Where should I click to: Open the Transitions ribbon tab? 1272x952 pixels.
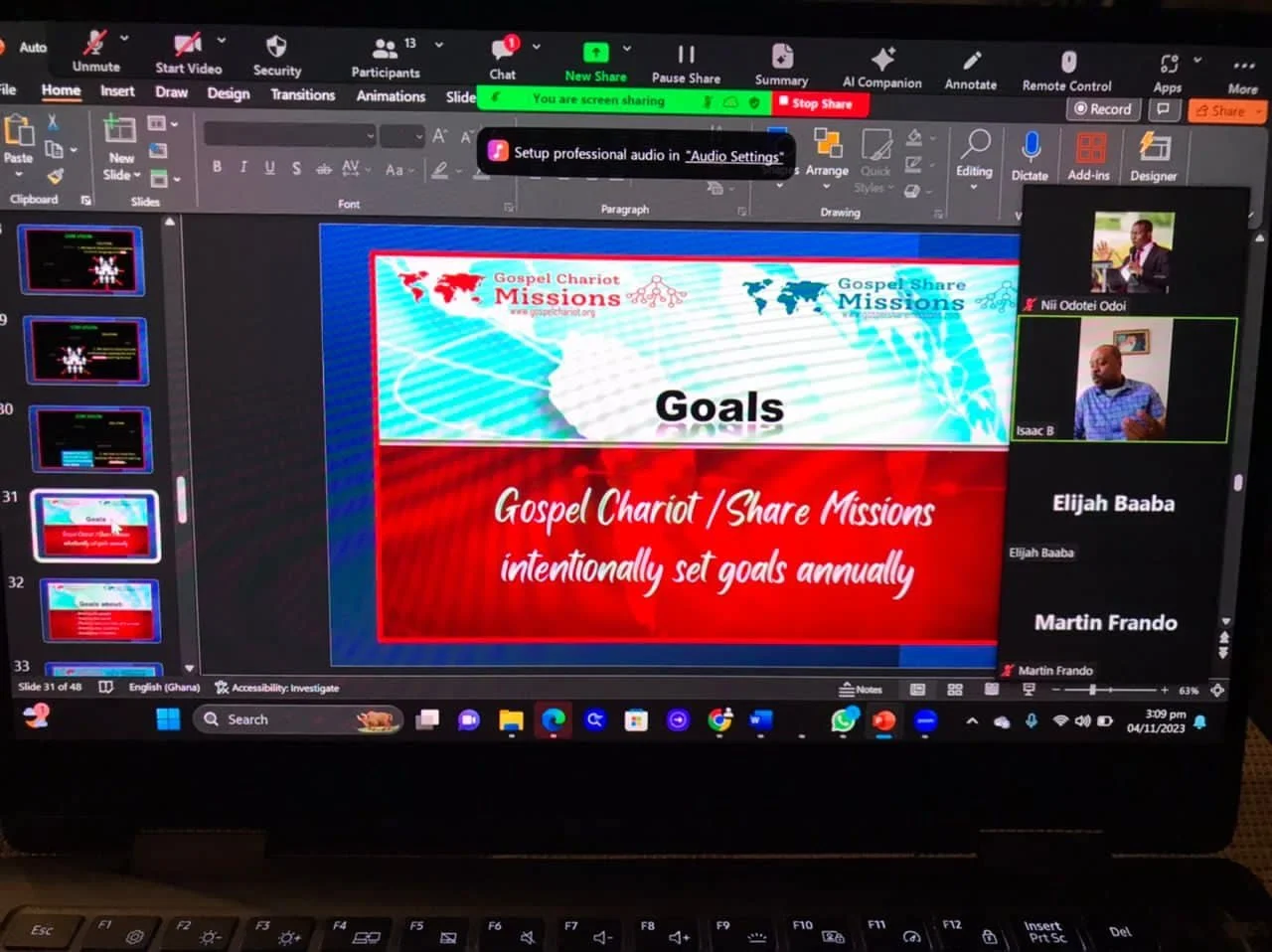[302, 94]
